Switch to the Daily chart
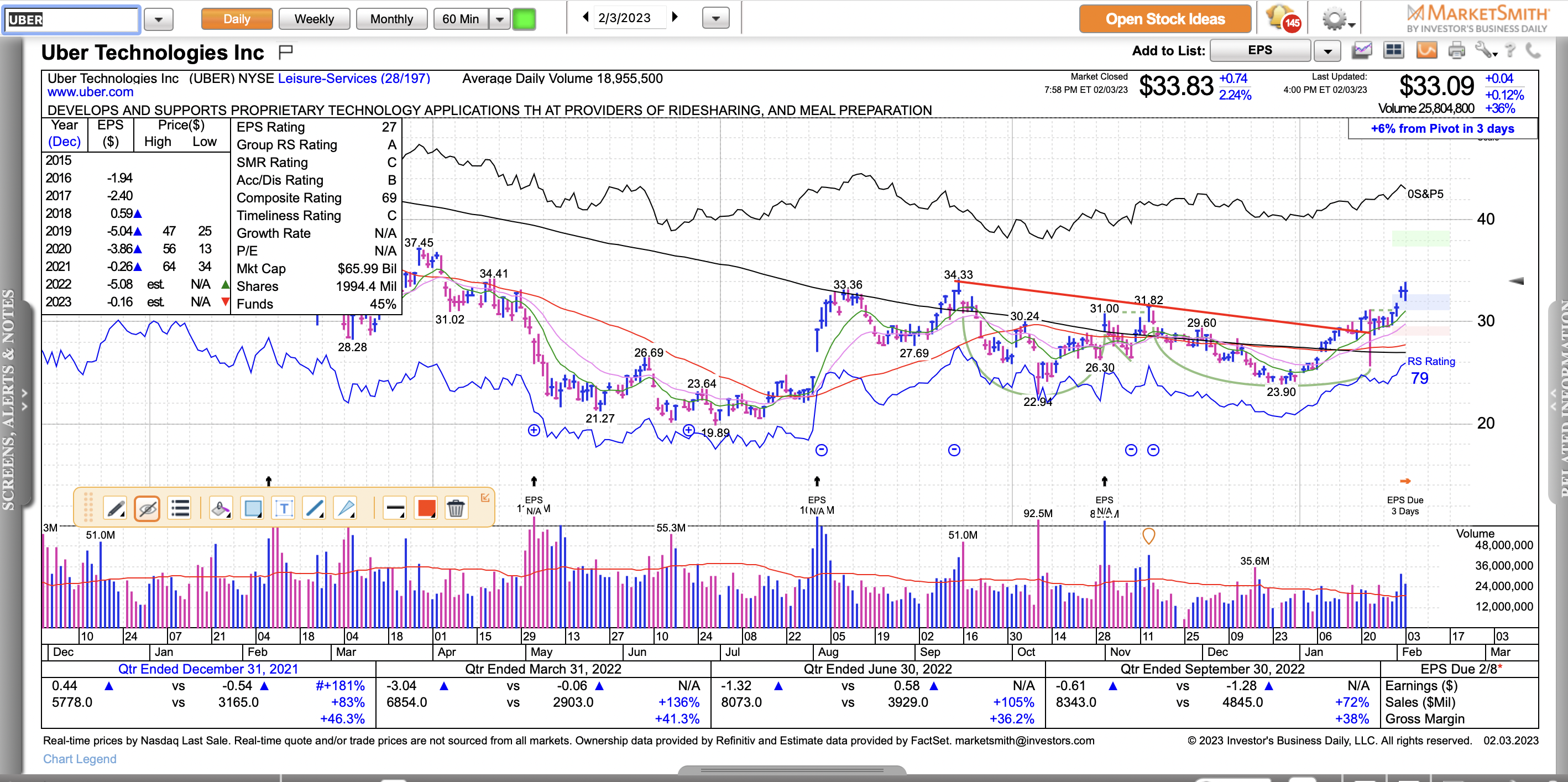The image size is (1568, 782). pyautogui.click(x=237, y=19)
